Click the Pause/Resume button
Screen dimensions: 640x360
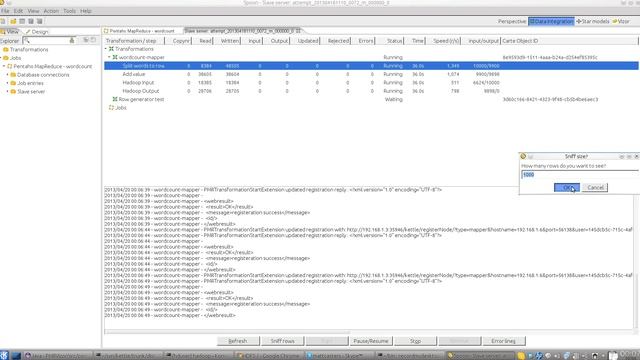pos(371,341)
